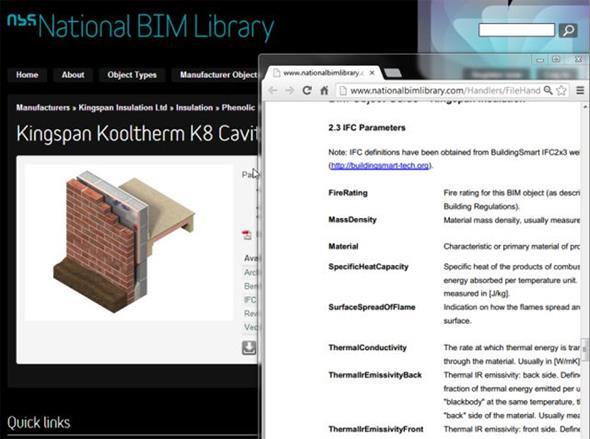
Task: Follow the buildingsmart-tech.org hyperlink
Action: tap(380, 166)
